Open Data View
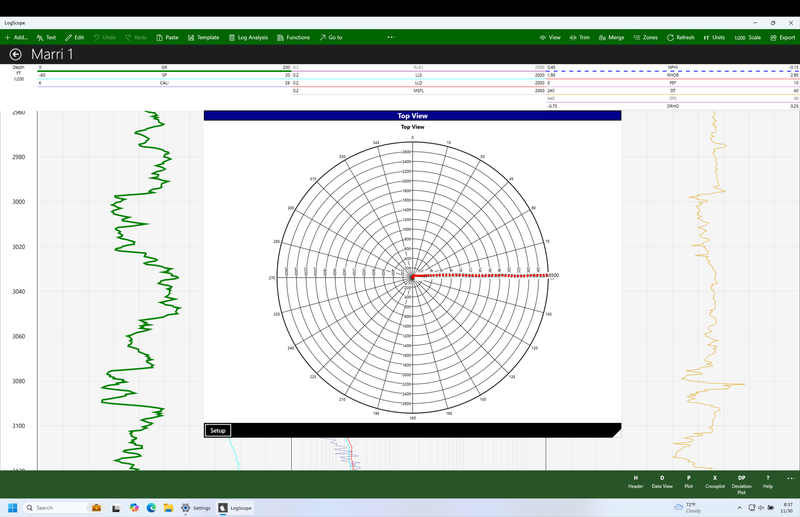The width and height of the screenshot is (800, 517). point(662,482)
